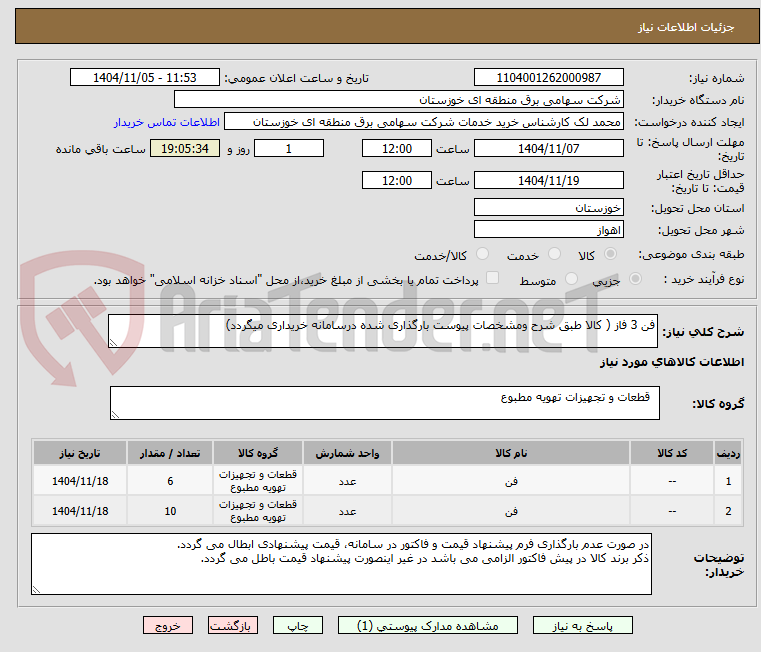Click the response deadline time 12:00
761x652 pixels.
397,148
